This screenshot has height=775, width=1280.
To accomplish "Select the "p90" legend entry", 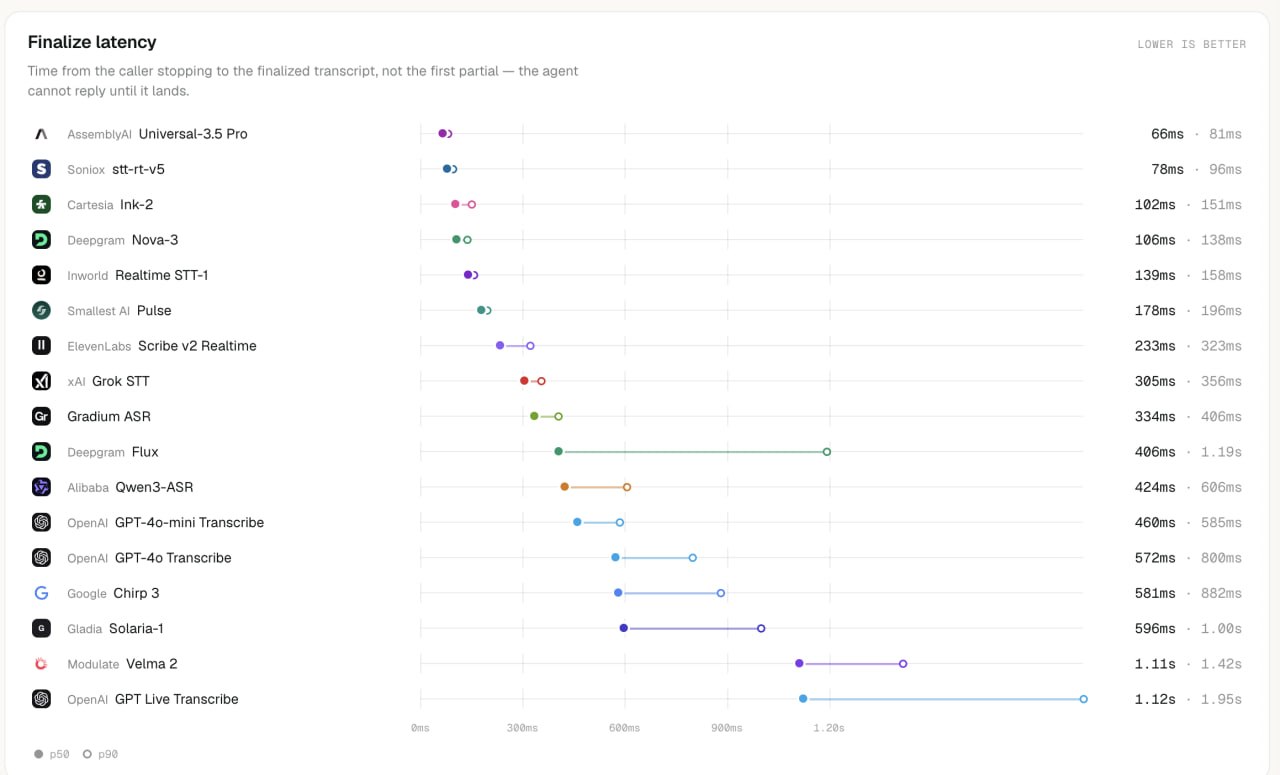I will pos(100,754).
